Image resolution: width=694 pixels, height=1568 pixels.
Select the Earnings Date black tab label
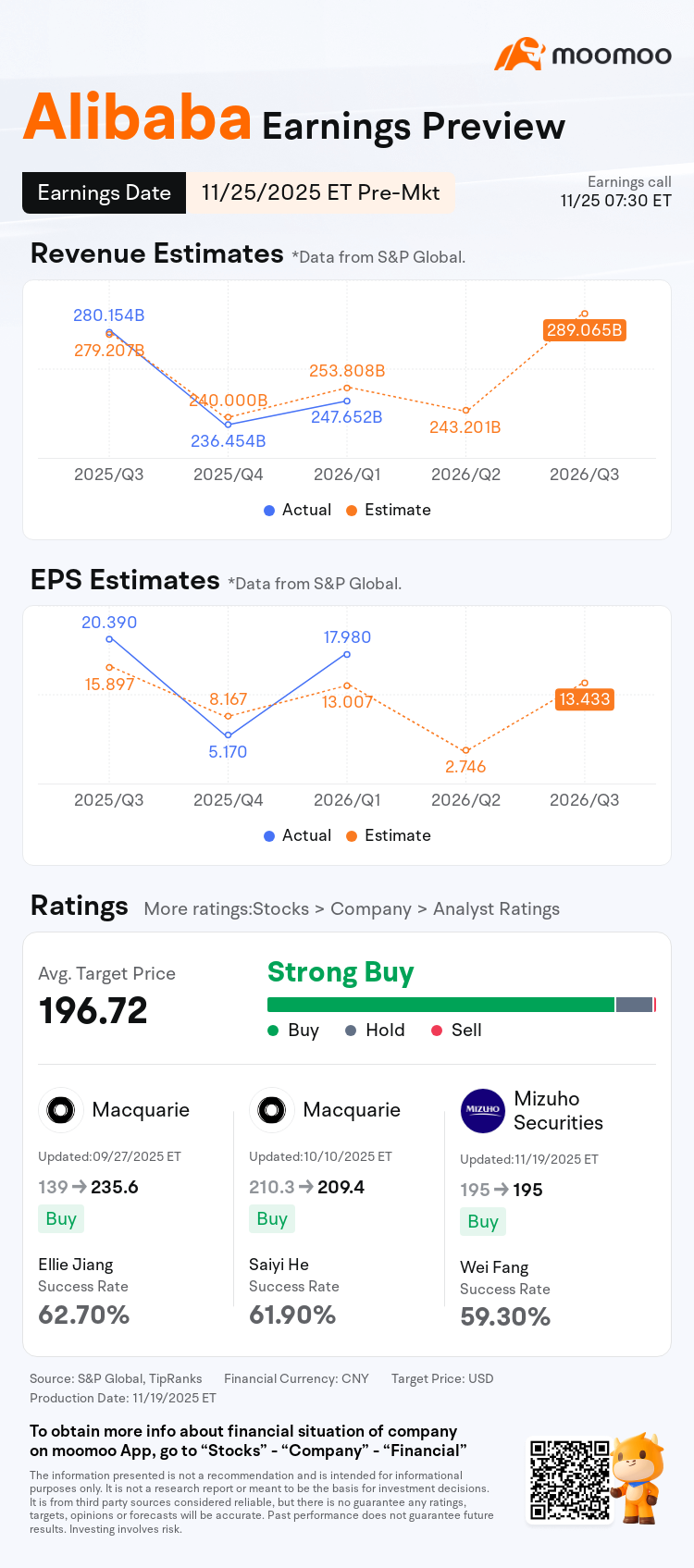[104, 192]
